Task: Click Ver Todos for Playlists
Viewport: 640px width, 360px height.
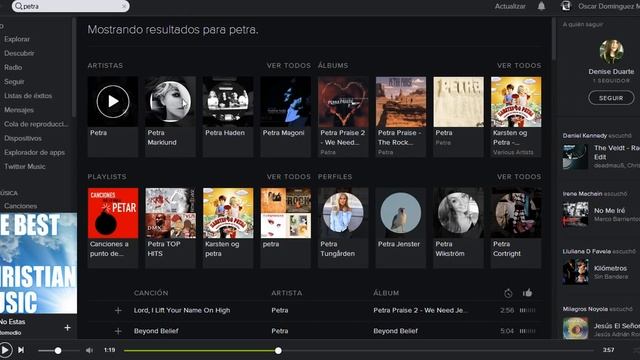Action: pos(289,177)
